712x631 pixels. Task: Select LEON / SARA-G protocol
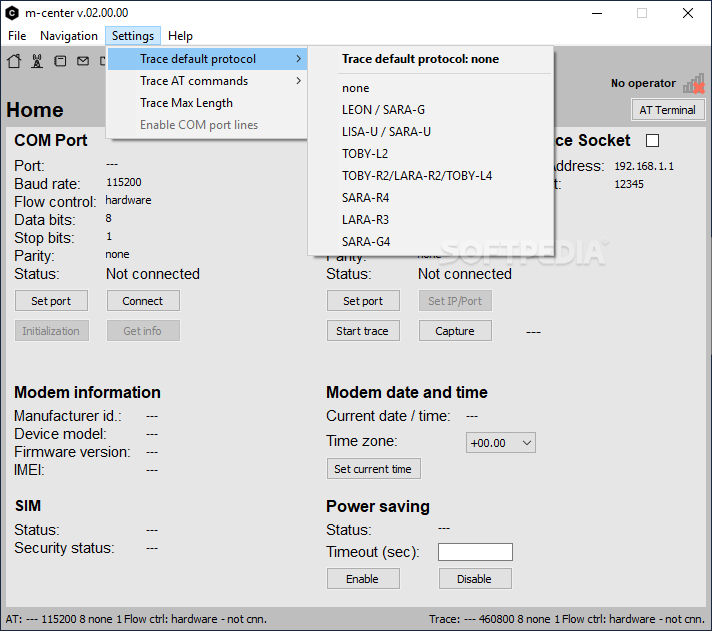430,110
